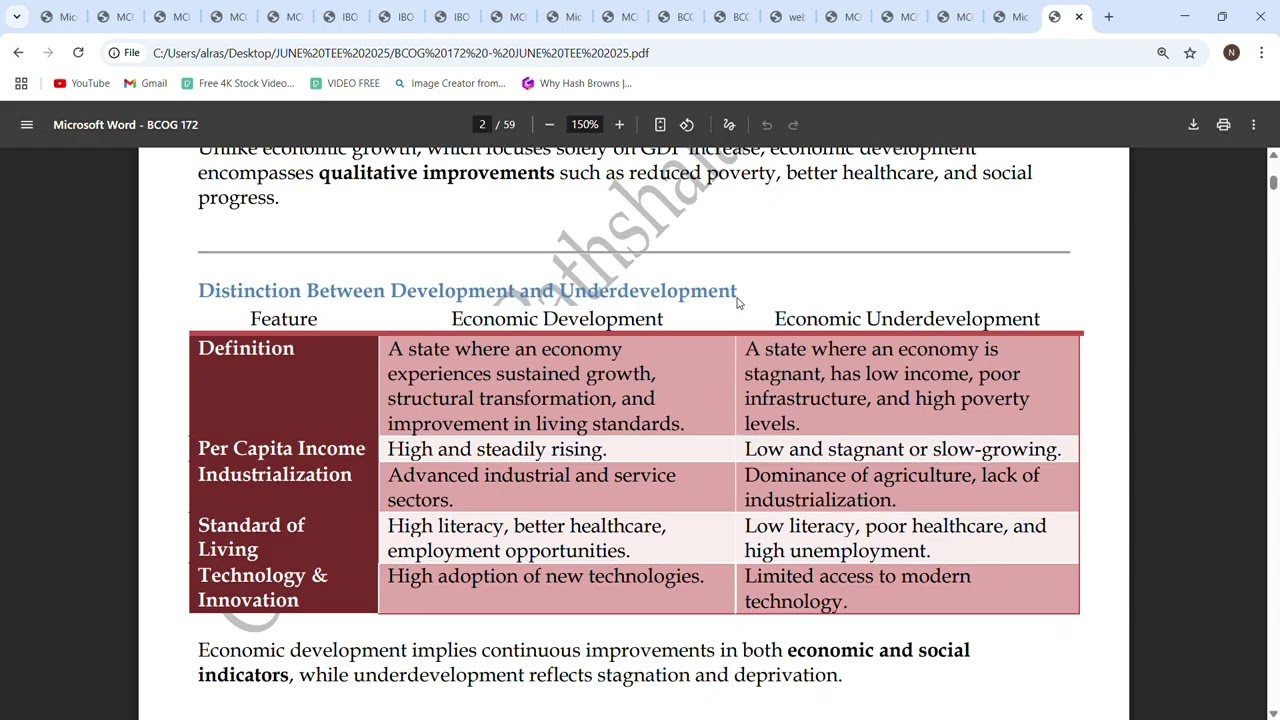This screenshot has height=720, width=1280.
Task: Rotate the PDF counterclockwise
Action: click(x=687, y=125)
